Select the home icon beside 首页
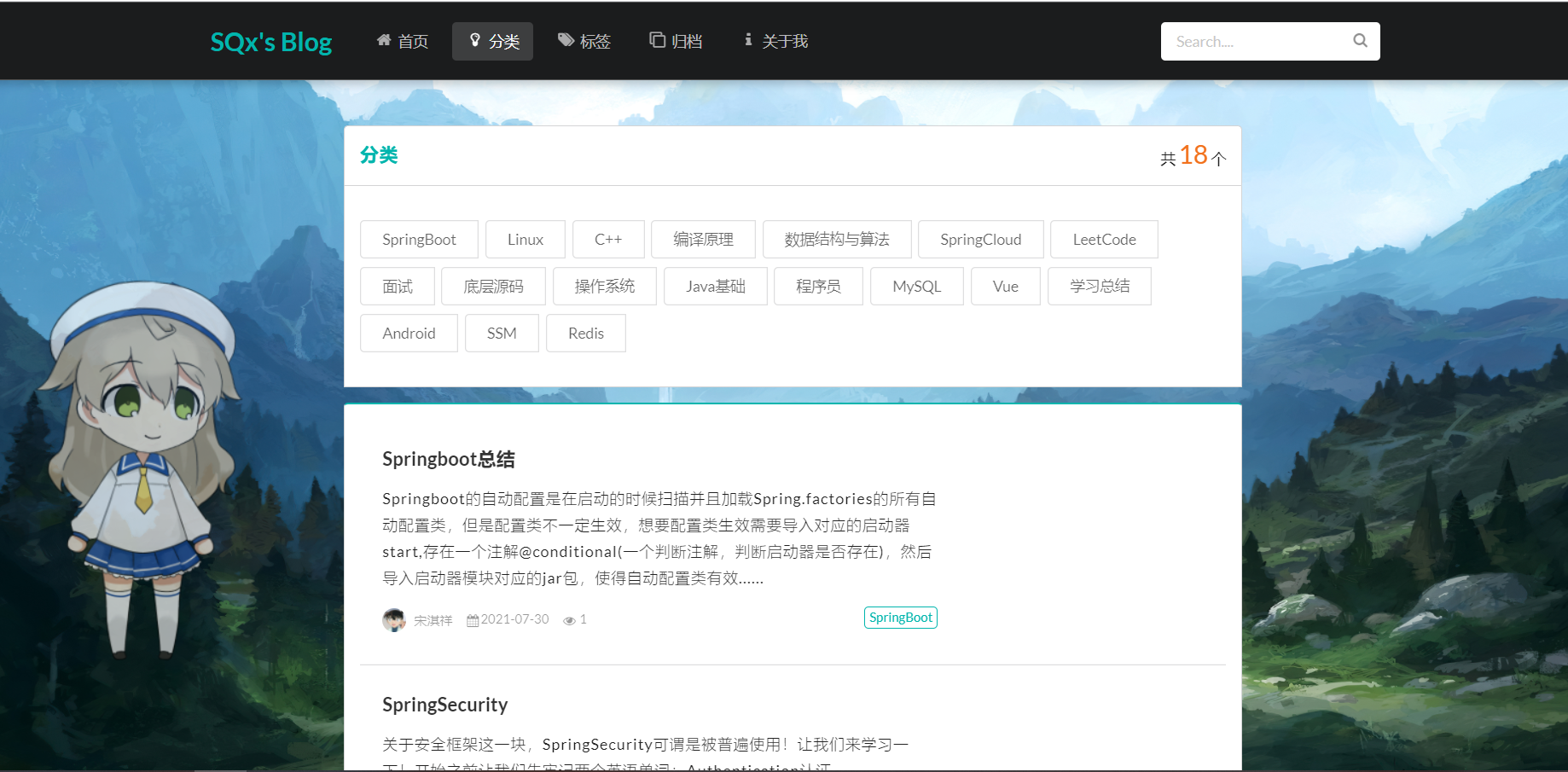Viewport: 1568px width, 772px height. [383, 40]
